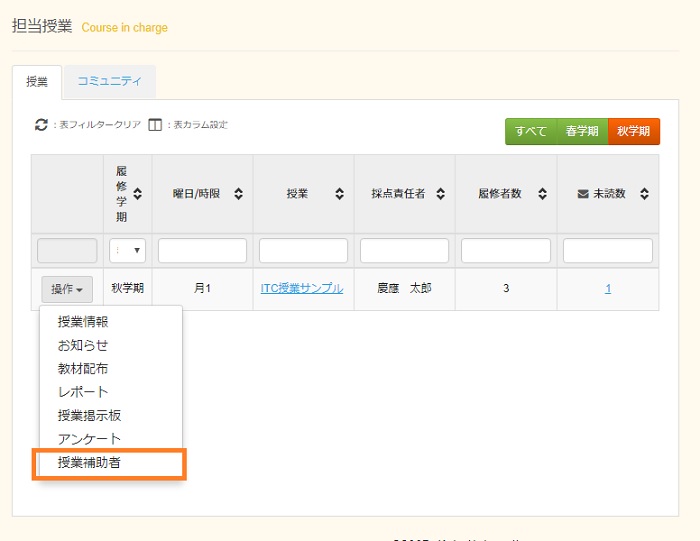Click the 授業 column filter input

303,250
